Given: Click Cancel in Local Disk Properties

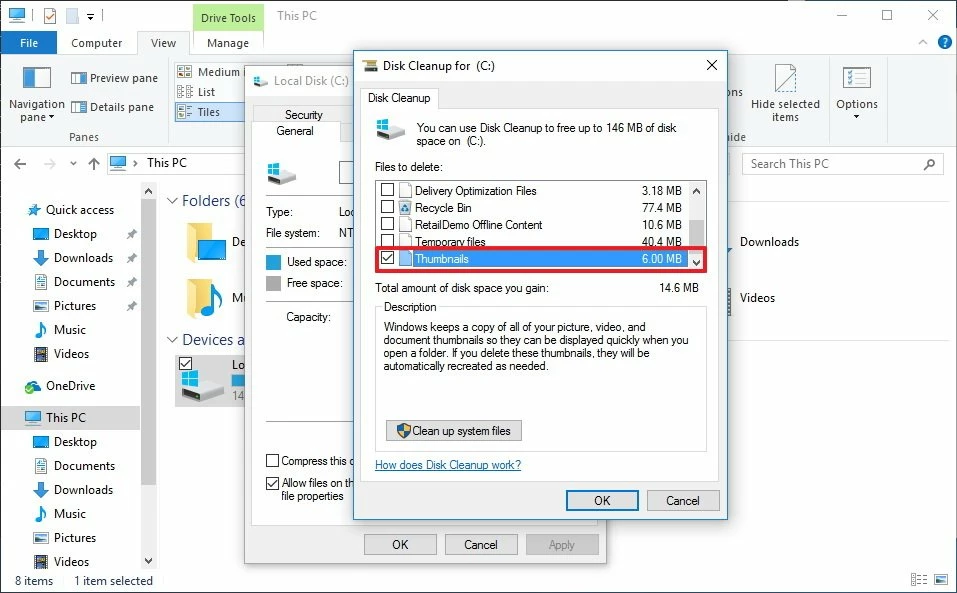Looking at the screenshot, I should [481, 545].
